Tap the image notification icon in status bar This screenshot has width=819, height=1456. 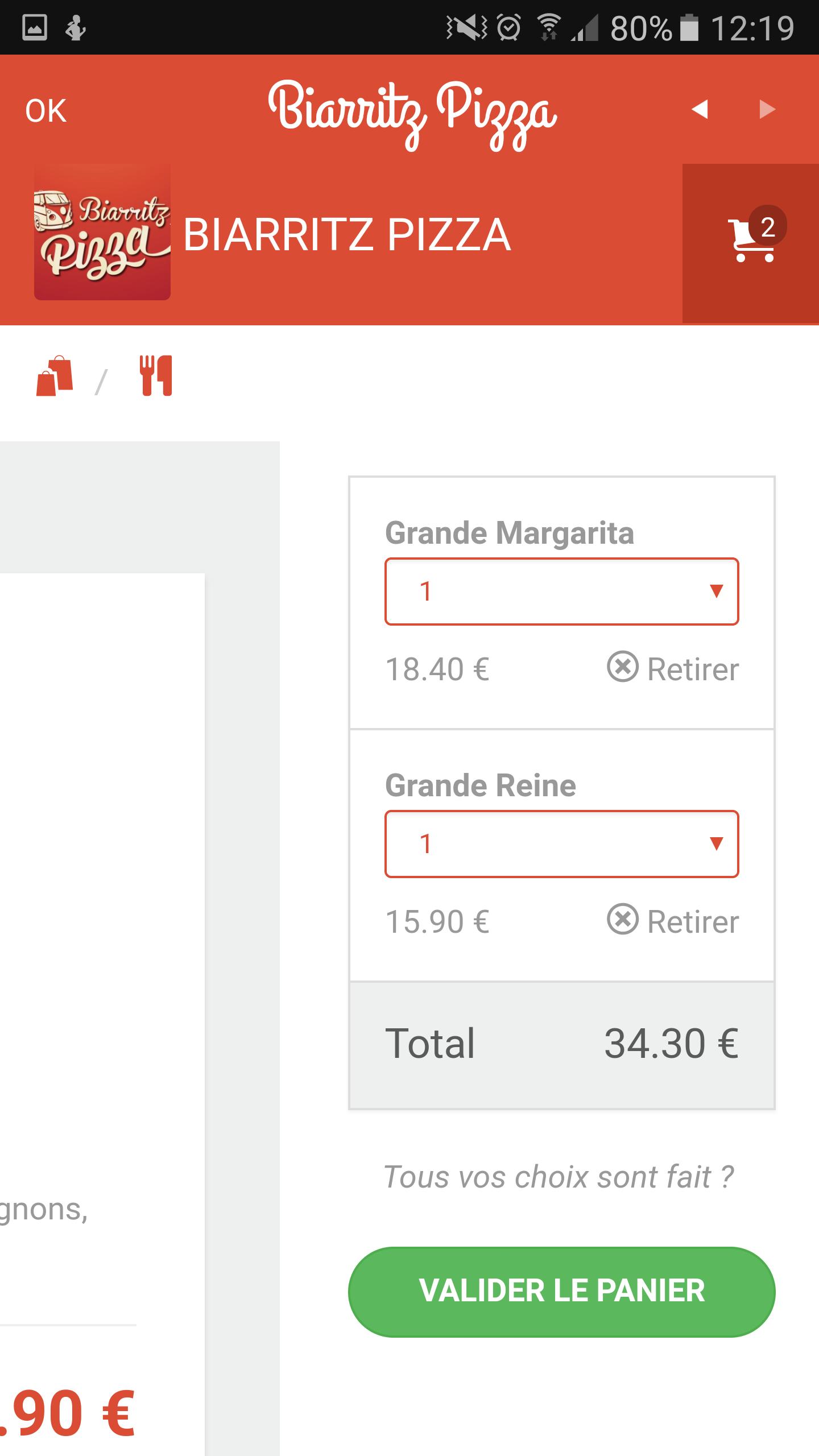tap(34, 27)
